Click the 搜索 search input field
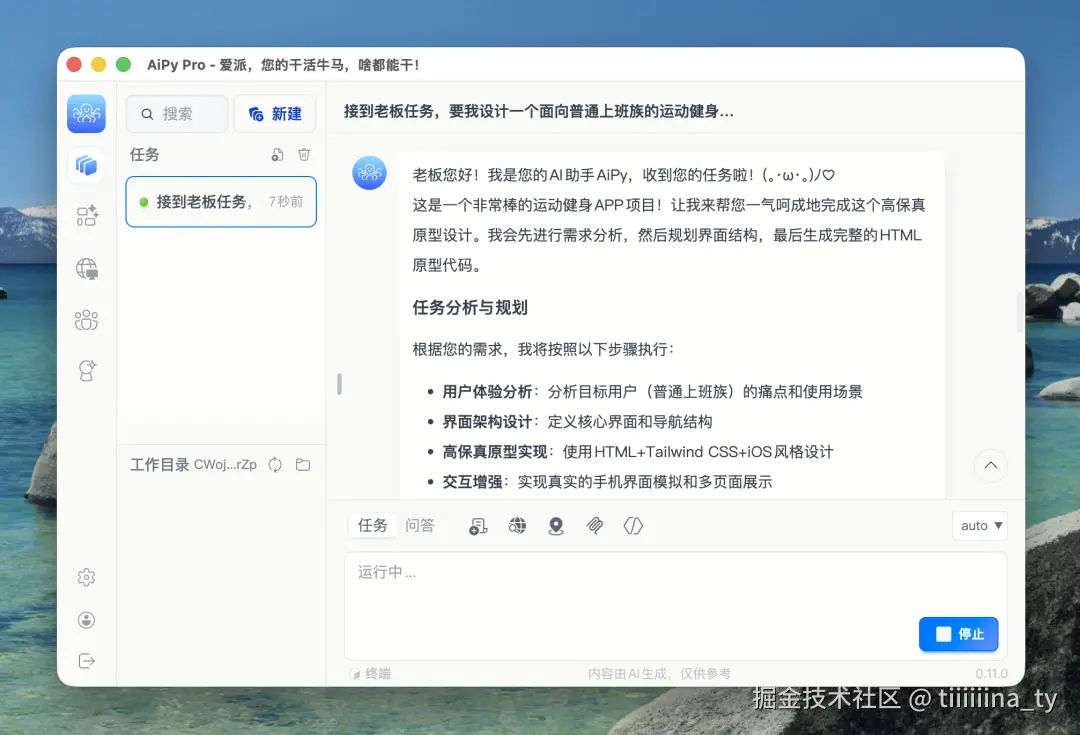The image size is (1080, 735). click(x=176, y=113)
